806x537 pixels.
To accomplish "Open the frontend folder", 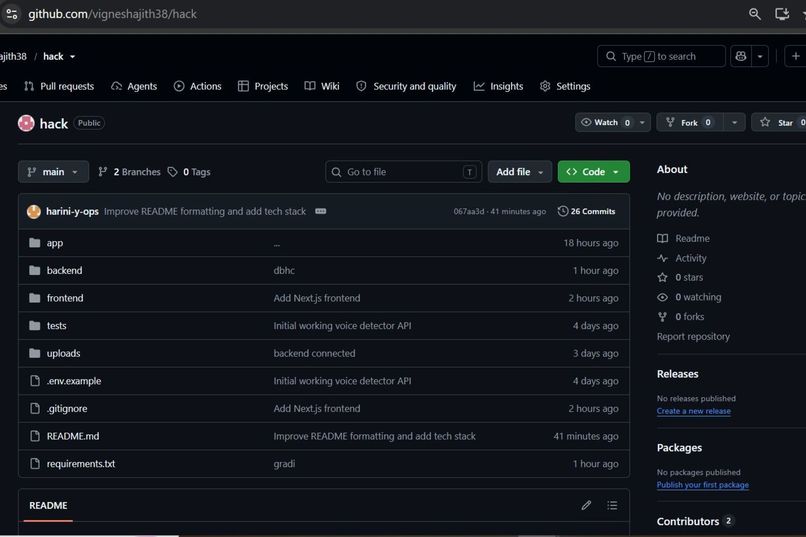I will click(65, 298).
